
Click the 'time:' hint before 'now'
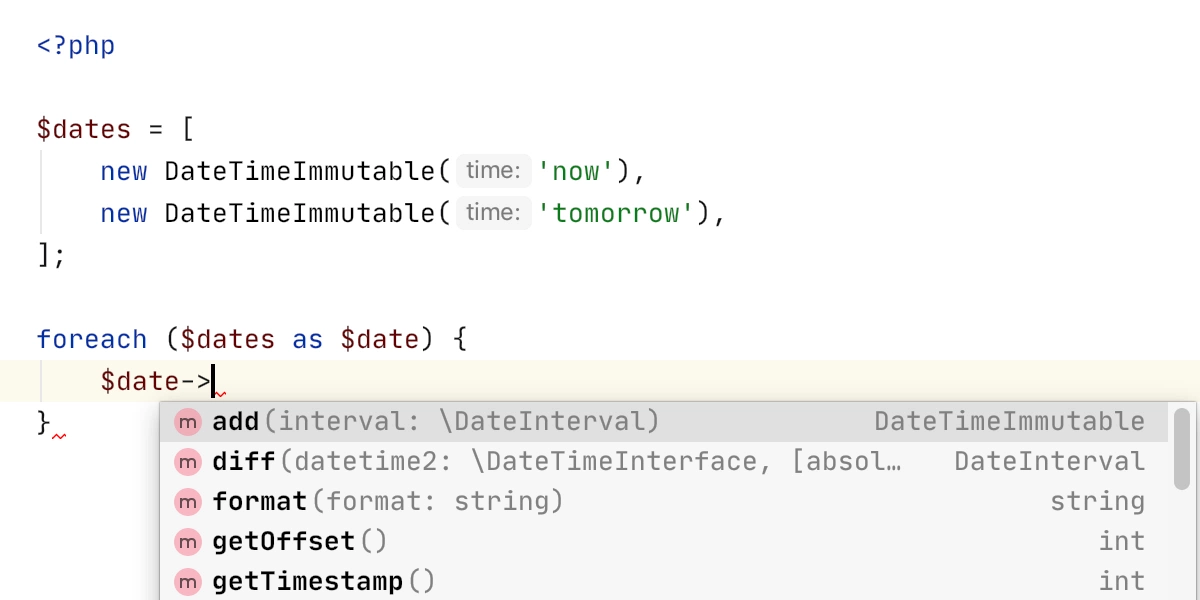(x=494, y=171)
